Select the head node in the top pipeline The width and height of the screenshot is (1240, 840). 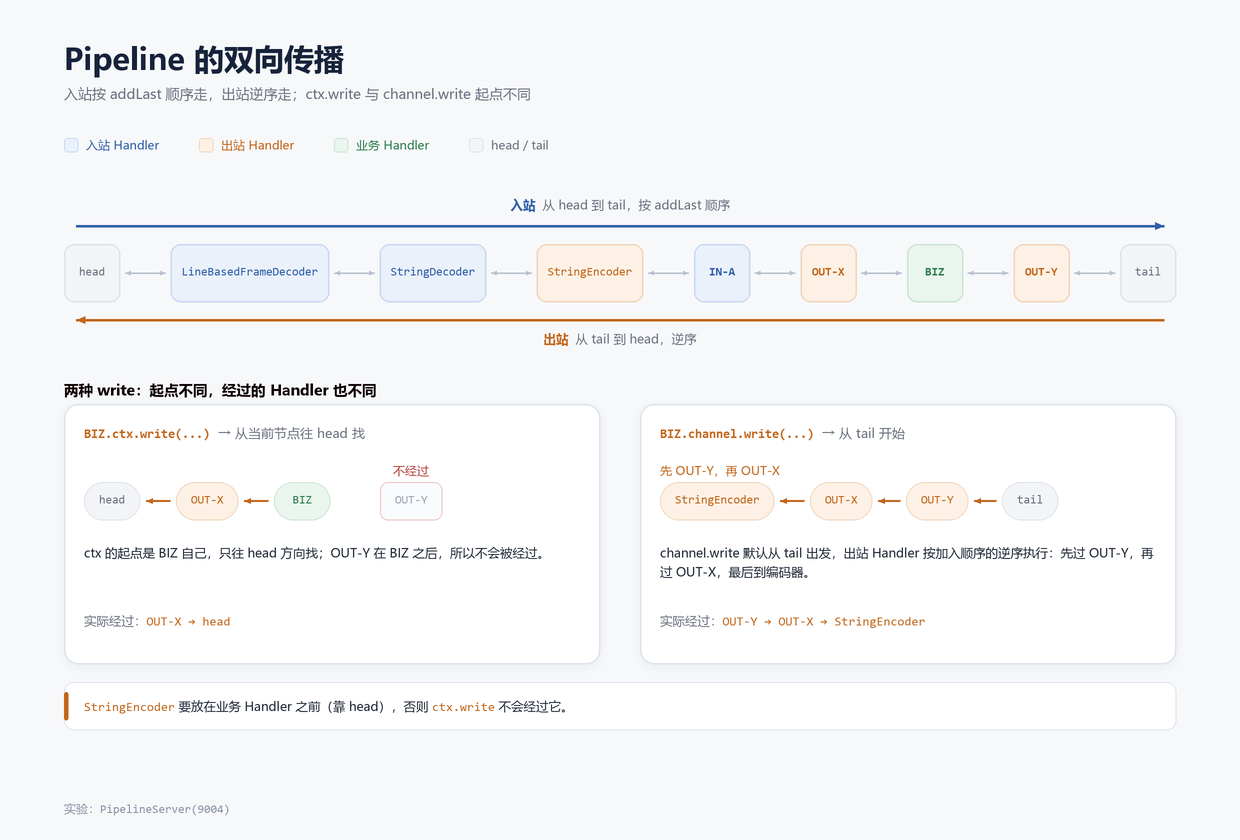tap(92, 273)
